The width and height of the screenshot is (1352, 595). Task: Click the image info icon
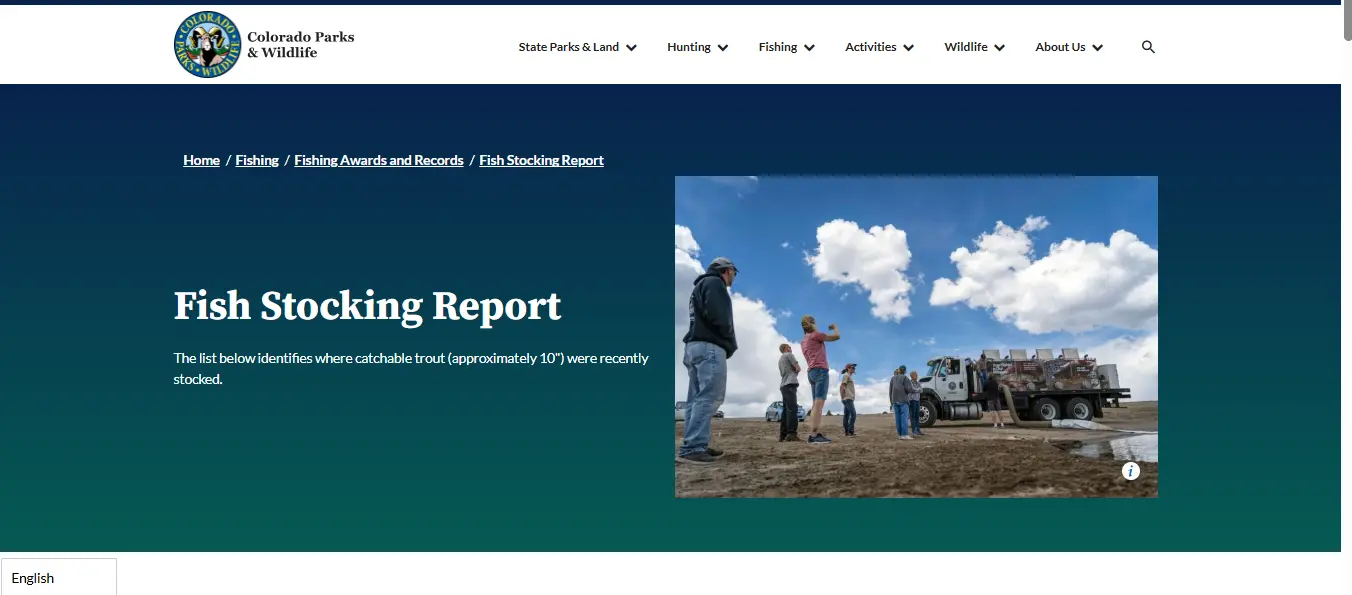[x=1131, y=471]
